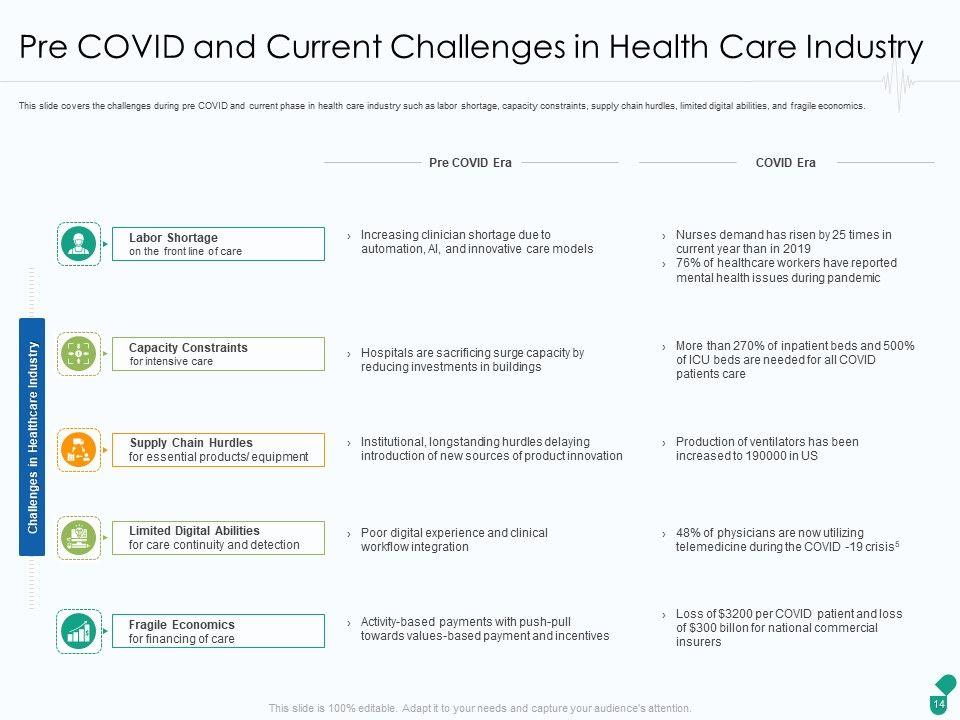Select the slide title text
This screenshot has height=720, width=960.
[x=471, y=47]
